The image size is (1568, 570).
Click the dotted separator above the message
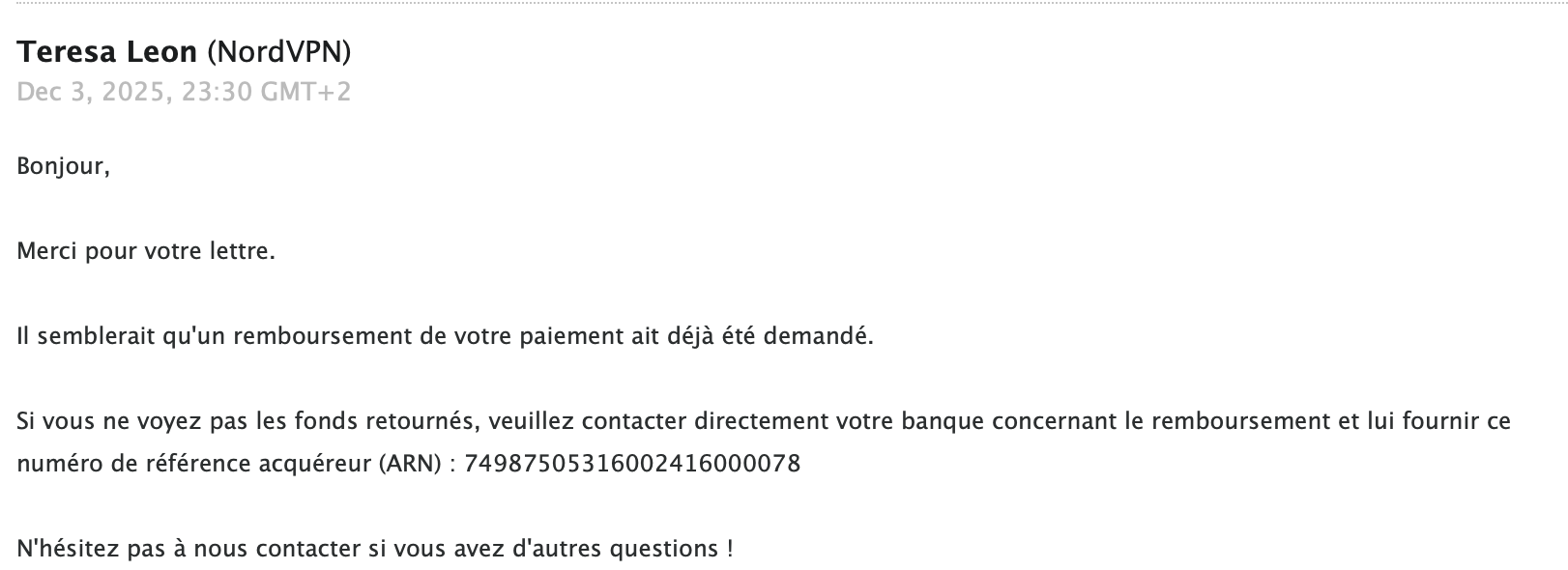tap(784, 5)
